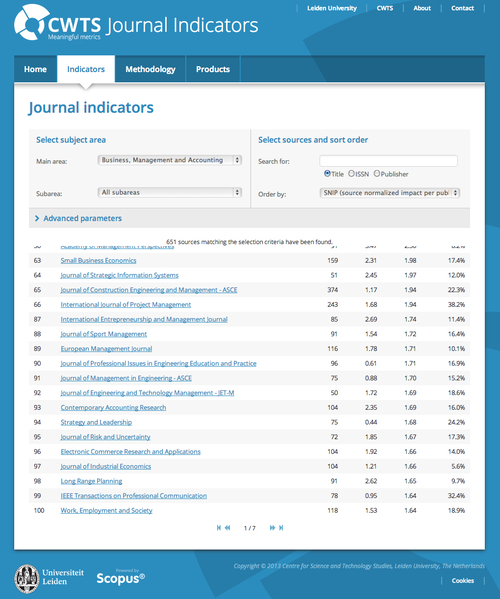Select the ISSN radio button
Image resolution: width=500 pixels, height=599 pixels.
(351, 173)
